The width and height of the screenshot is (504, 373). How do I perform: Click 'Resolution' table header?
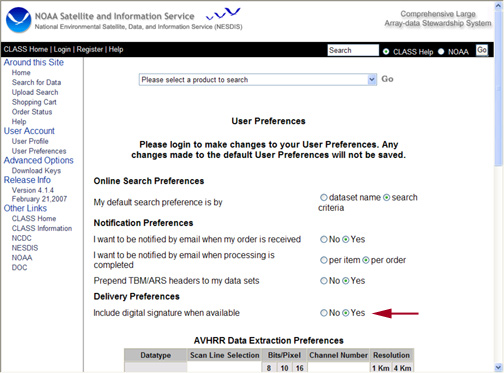coord(391,355)
